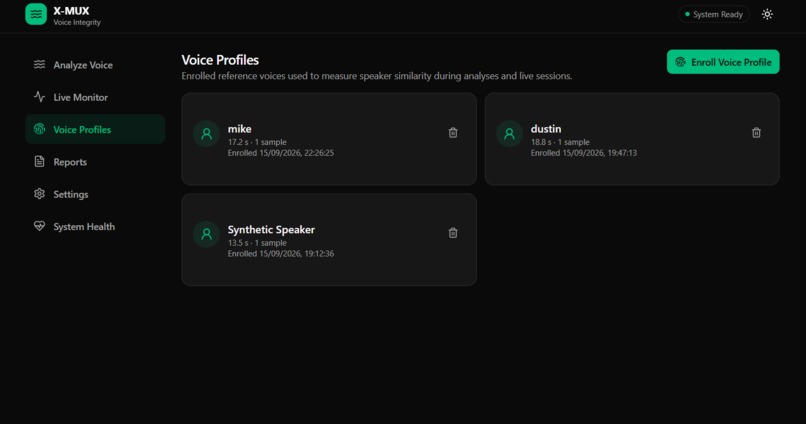Click Enroll Voice Profile button

tap(723, 62)
